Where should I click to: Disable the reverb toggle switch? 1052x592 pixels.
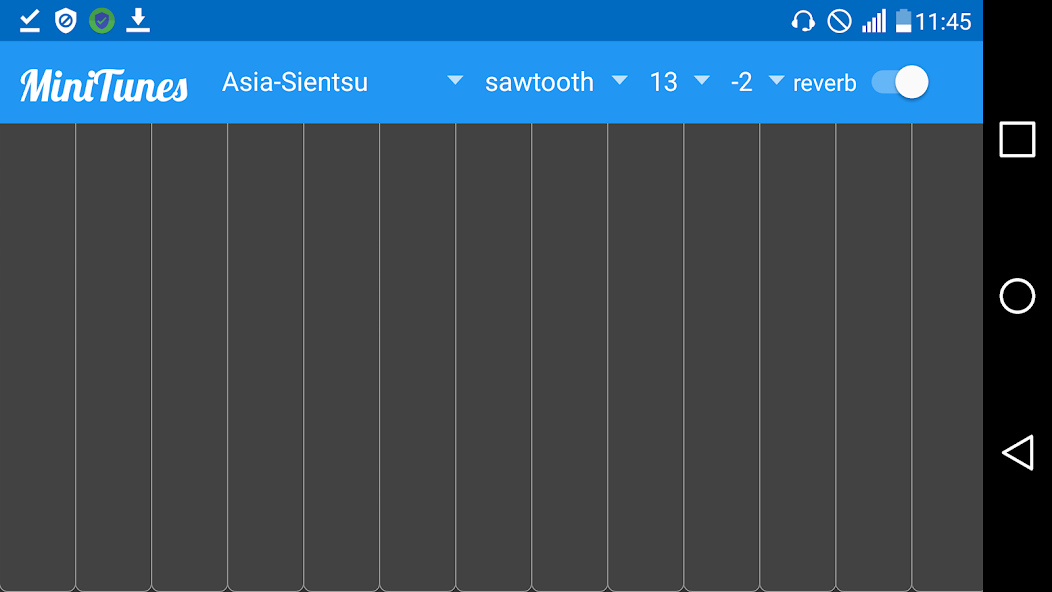(899, 82)
